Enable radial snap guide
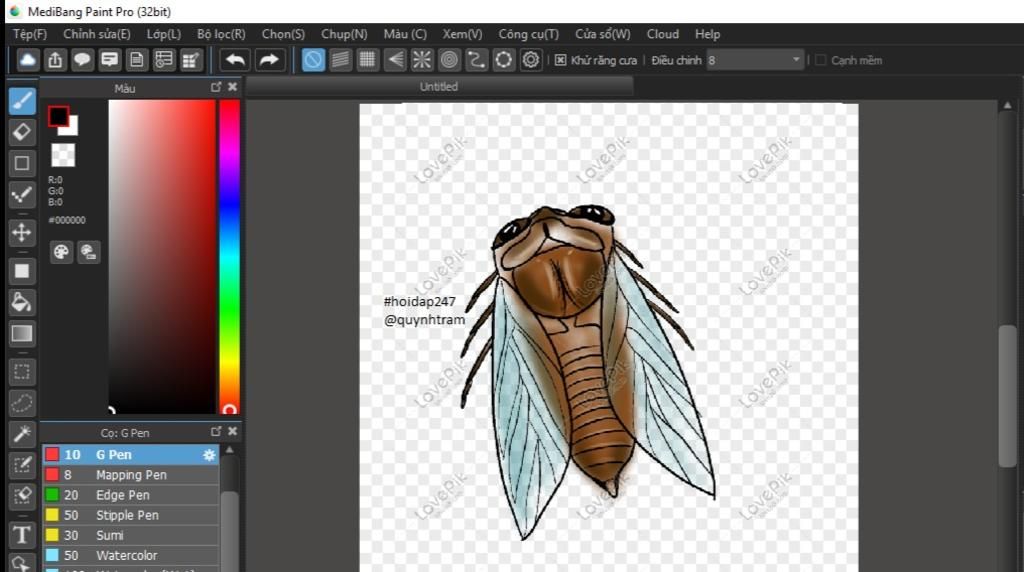The image size is (1024, 572). pos(422,60)
